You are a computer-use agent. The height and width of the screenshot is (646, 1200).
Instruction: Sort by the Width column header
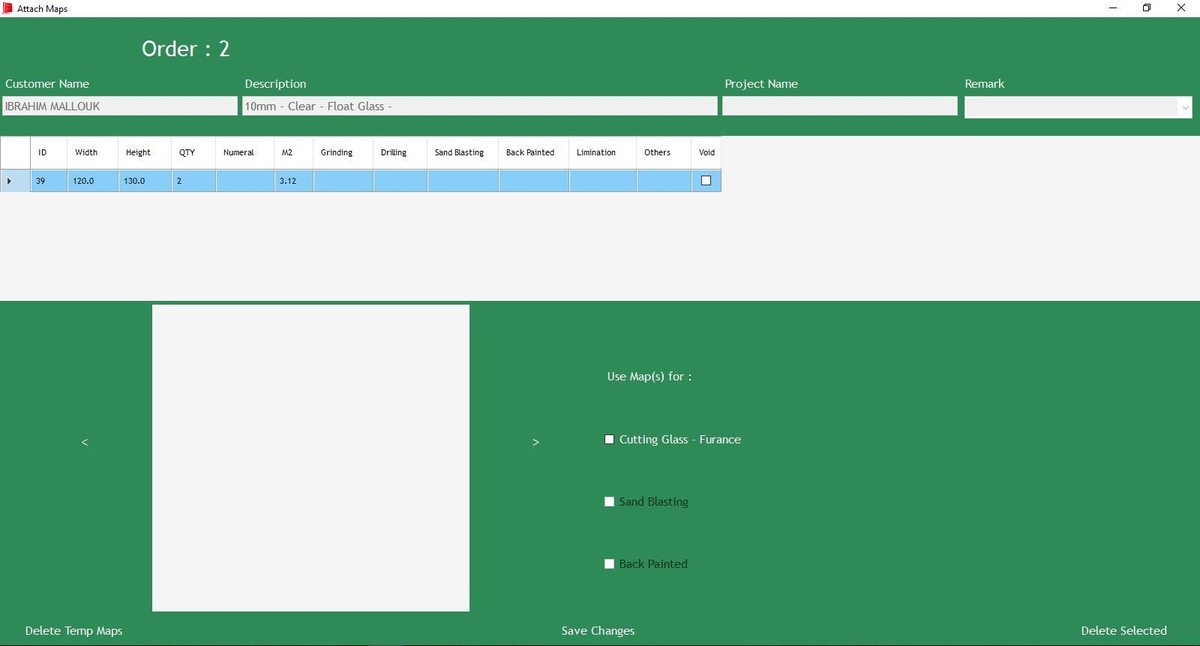[87, 153]
